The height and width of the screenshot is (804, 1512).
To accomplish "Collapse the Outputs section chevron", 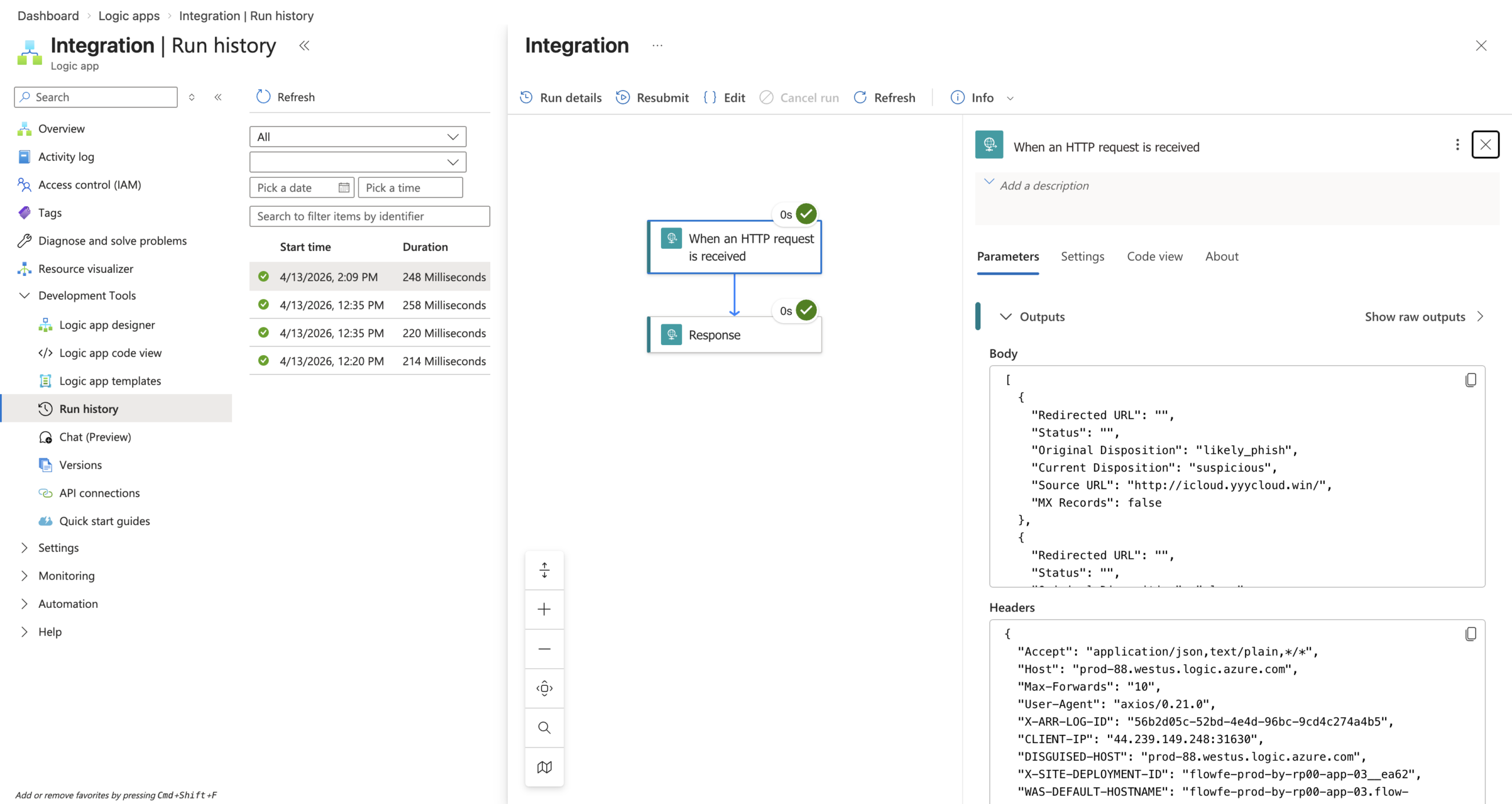I will (1005, 317).
